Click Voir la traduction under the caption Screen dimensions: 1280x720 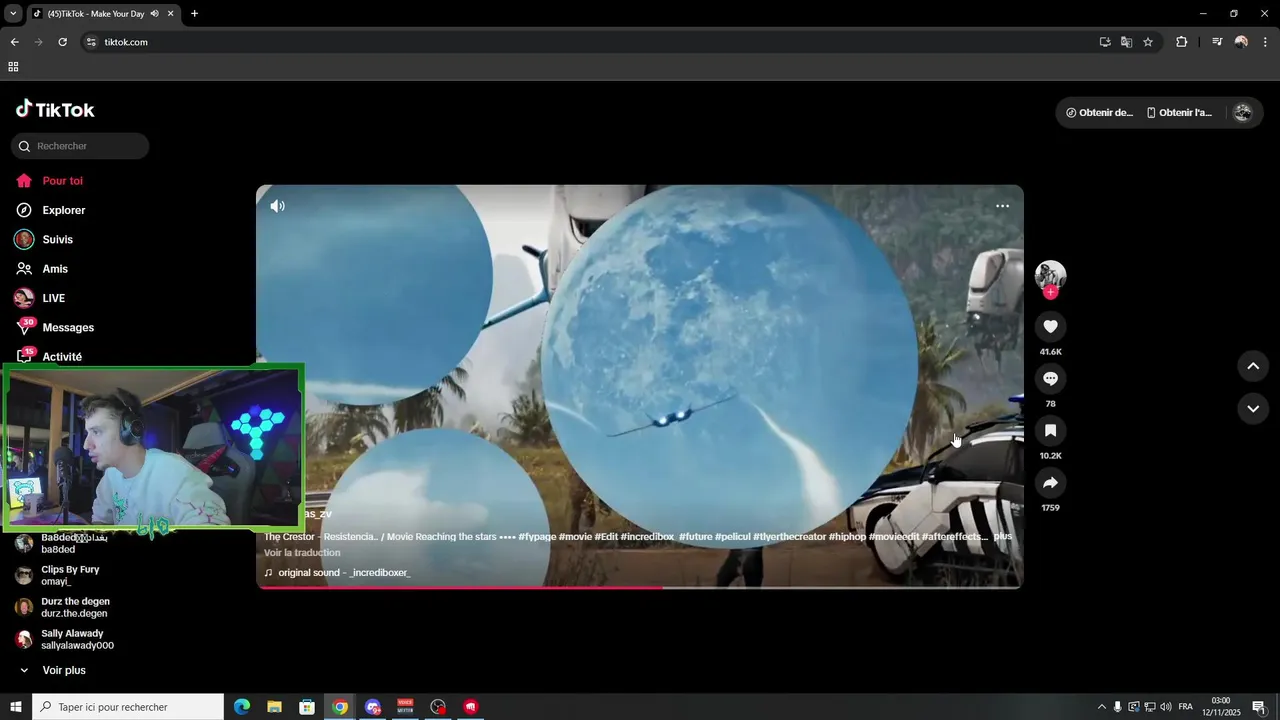point(302,553)
